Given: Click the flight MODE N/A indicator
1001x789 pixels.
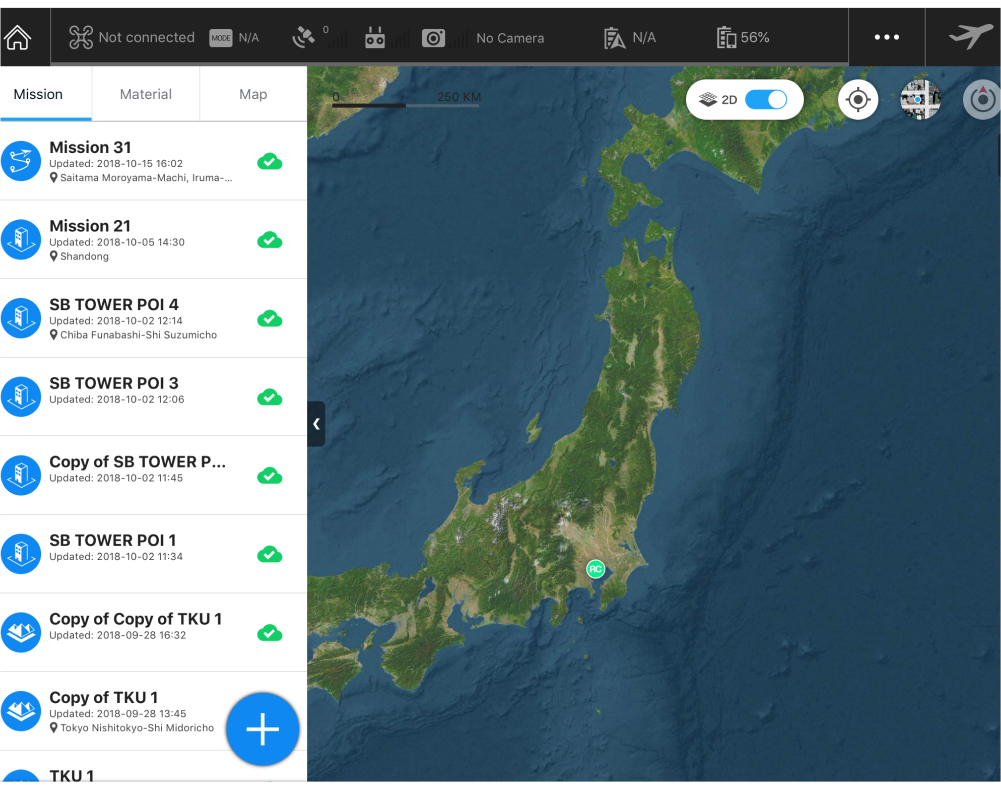Looking at the screenshot, I should point(234,38).
